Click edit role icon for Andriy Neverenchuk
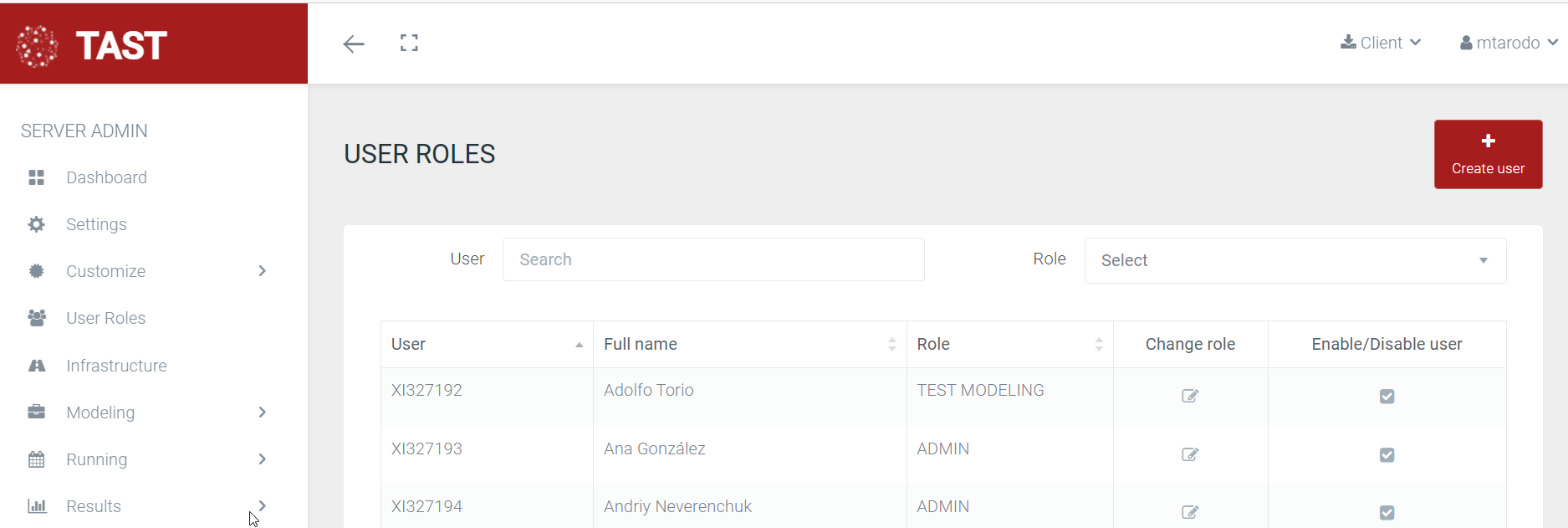The height and width of the screenshot is (528, 1568). pyautogui.click(x=1190, y=512)
